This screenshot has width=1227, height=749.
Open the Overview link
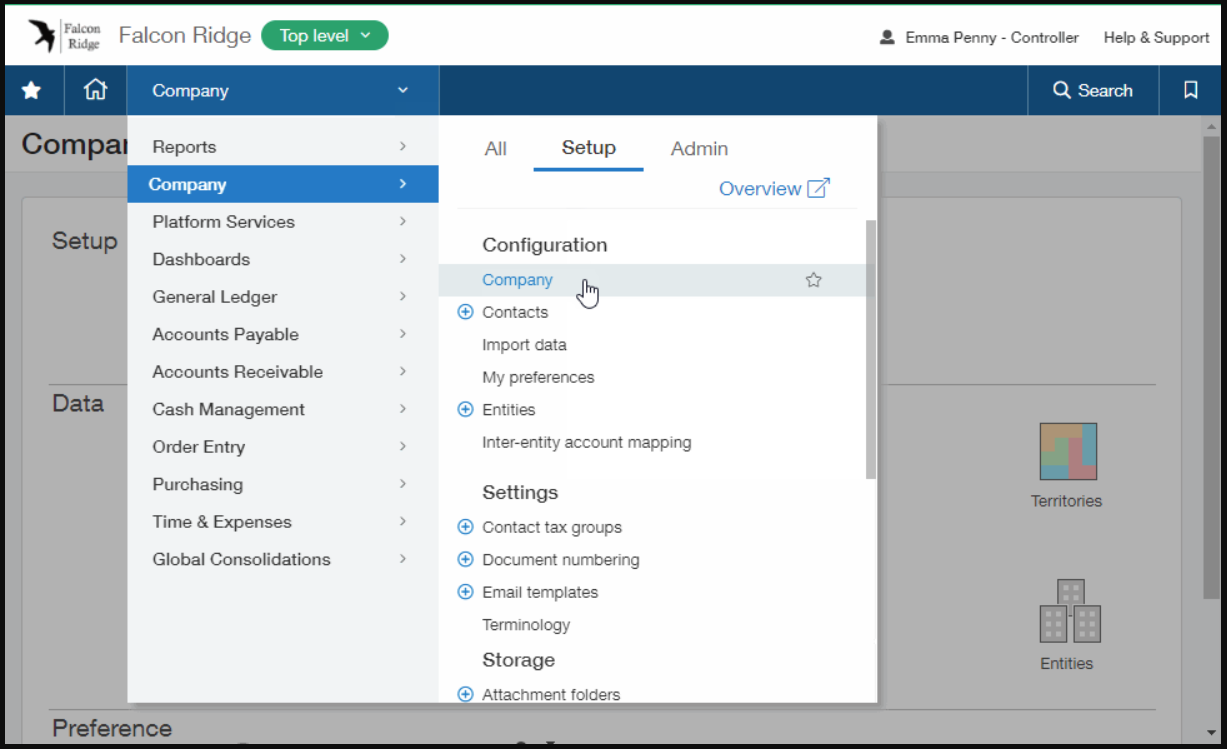pyautogui.click(x=773, y=189)
